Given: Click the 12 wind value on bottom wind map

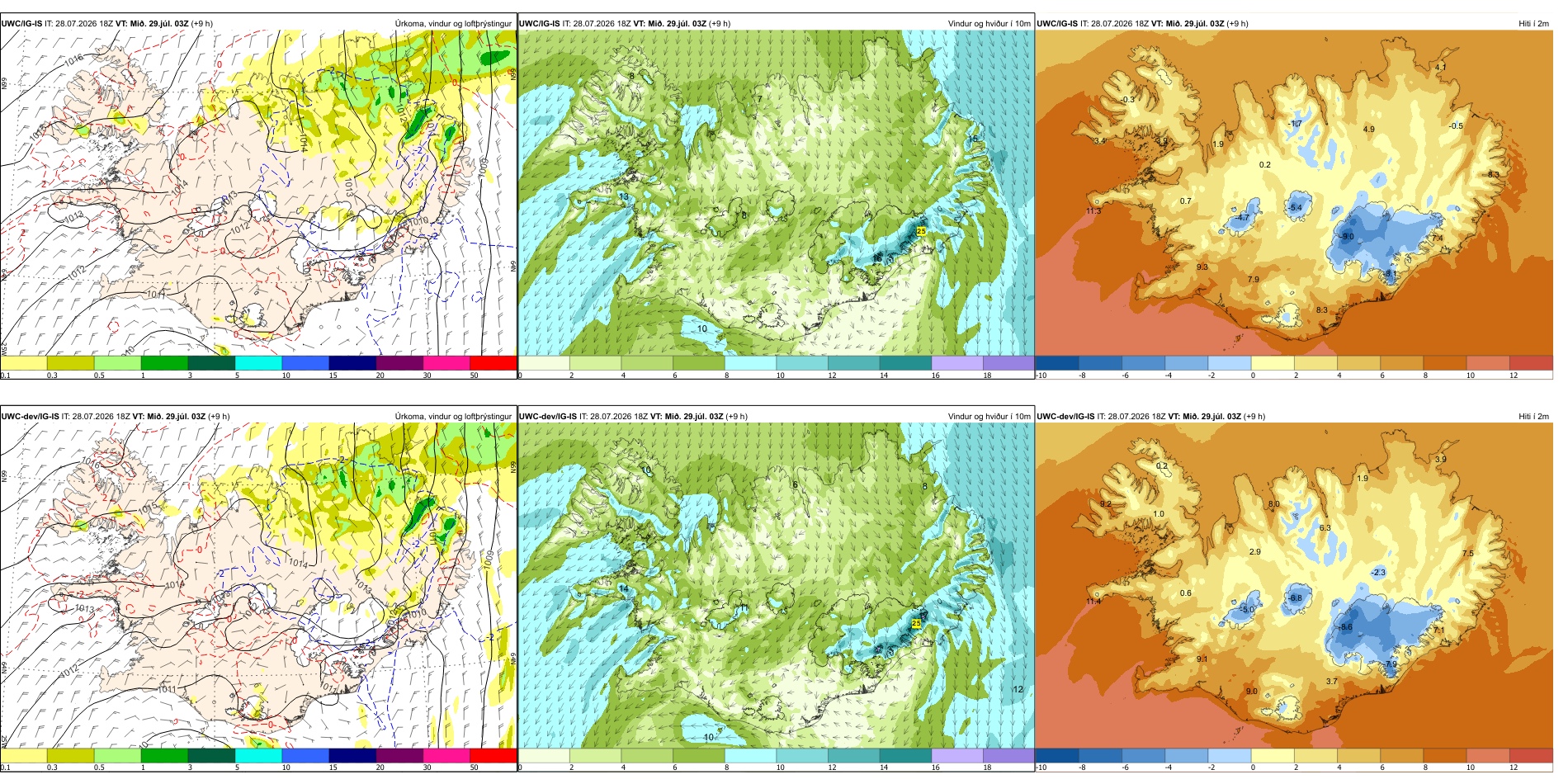Looking at the screenshot, I should pos(1018,689).
